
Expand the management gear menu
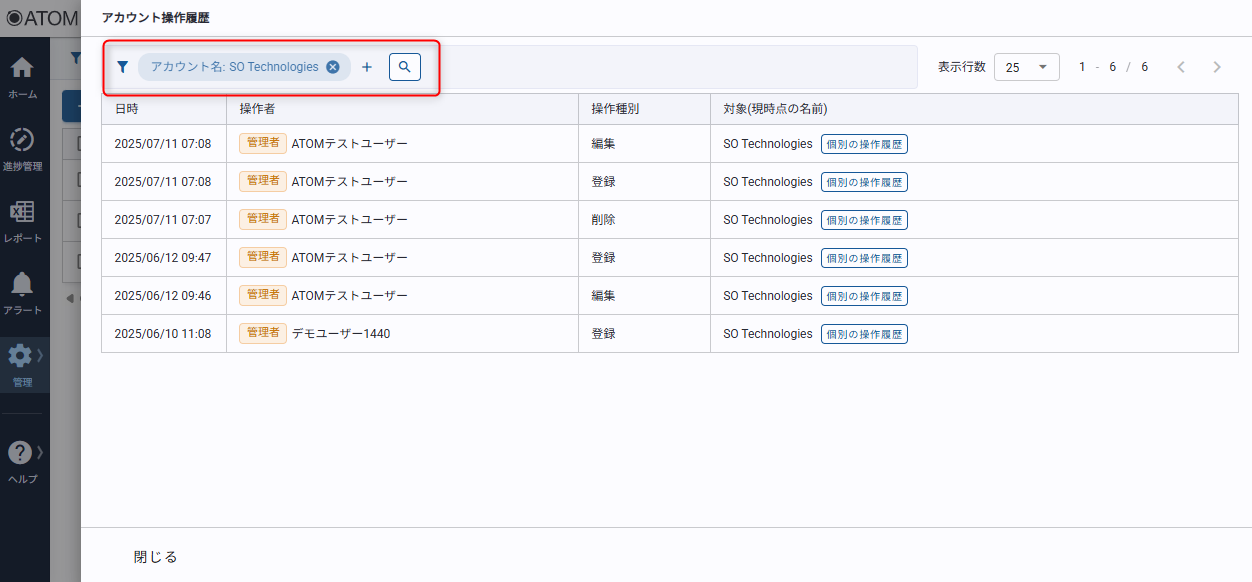pos(22,364)
